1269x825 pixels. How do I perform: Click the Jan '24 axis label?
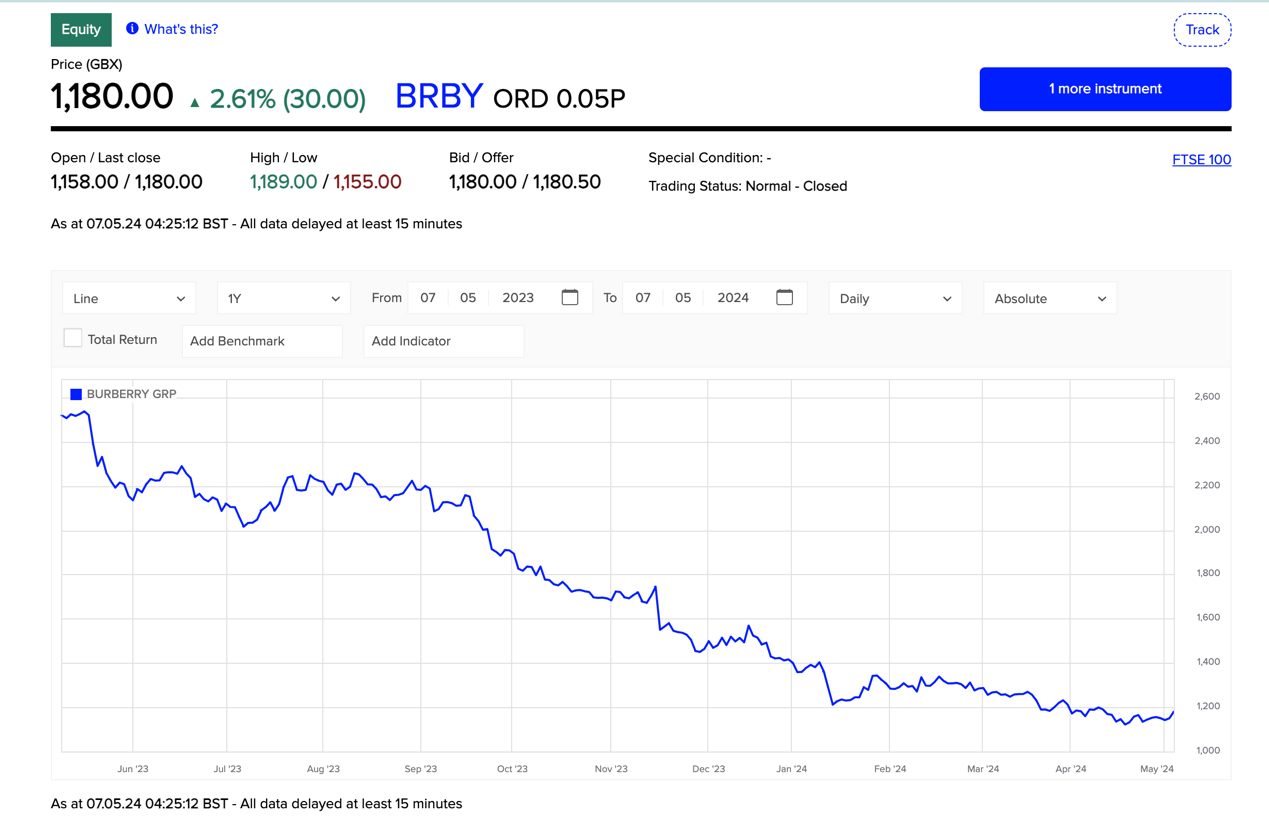click(x=791, y=769)
